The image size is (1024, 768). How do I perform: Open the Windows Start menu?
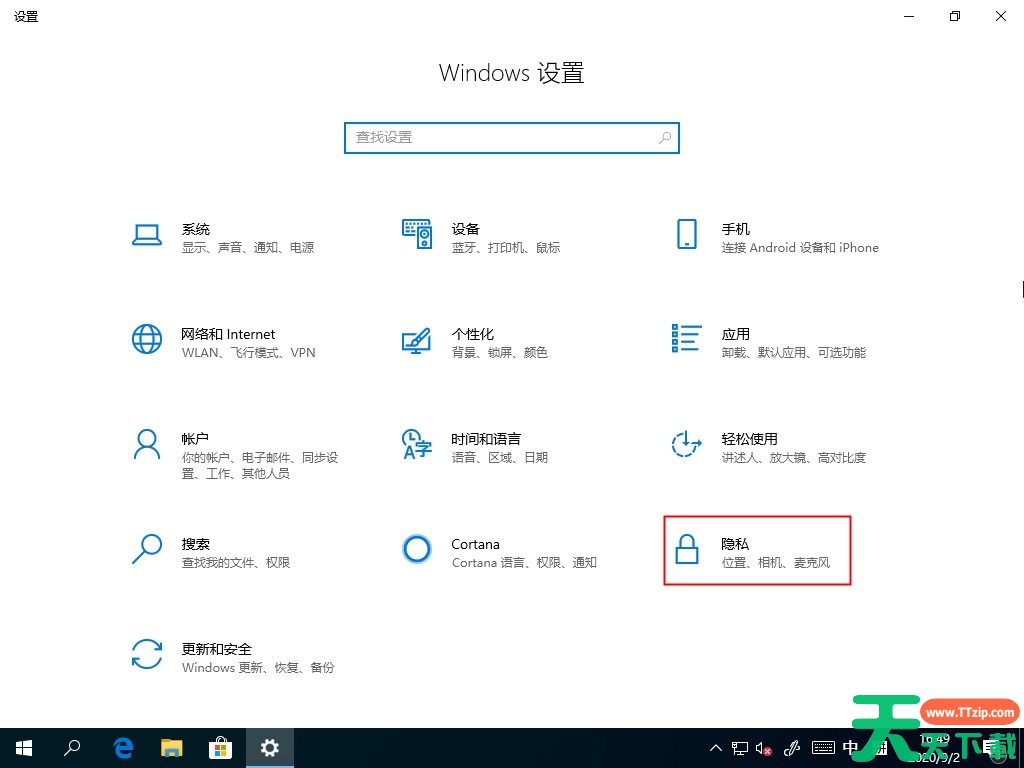[x=23, y=747]
